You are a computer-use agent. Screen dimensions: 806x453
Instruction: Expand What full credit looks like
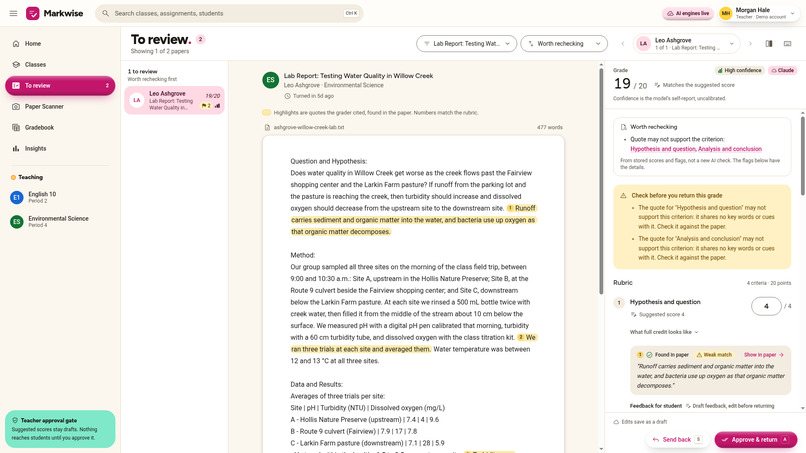coord(664,332)
